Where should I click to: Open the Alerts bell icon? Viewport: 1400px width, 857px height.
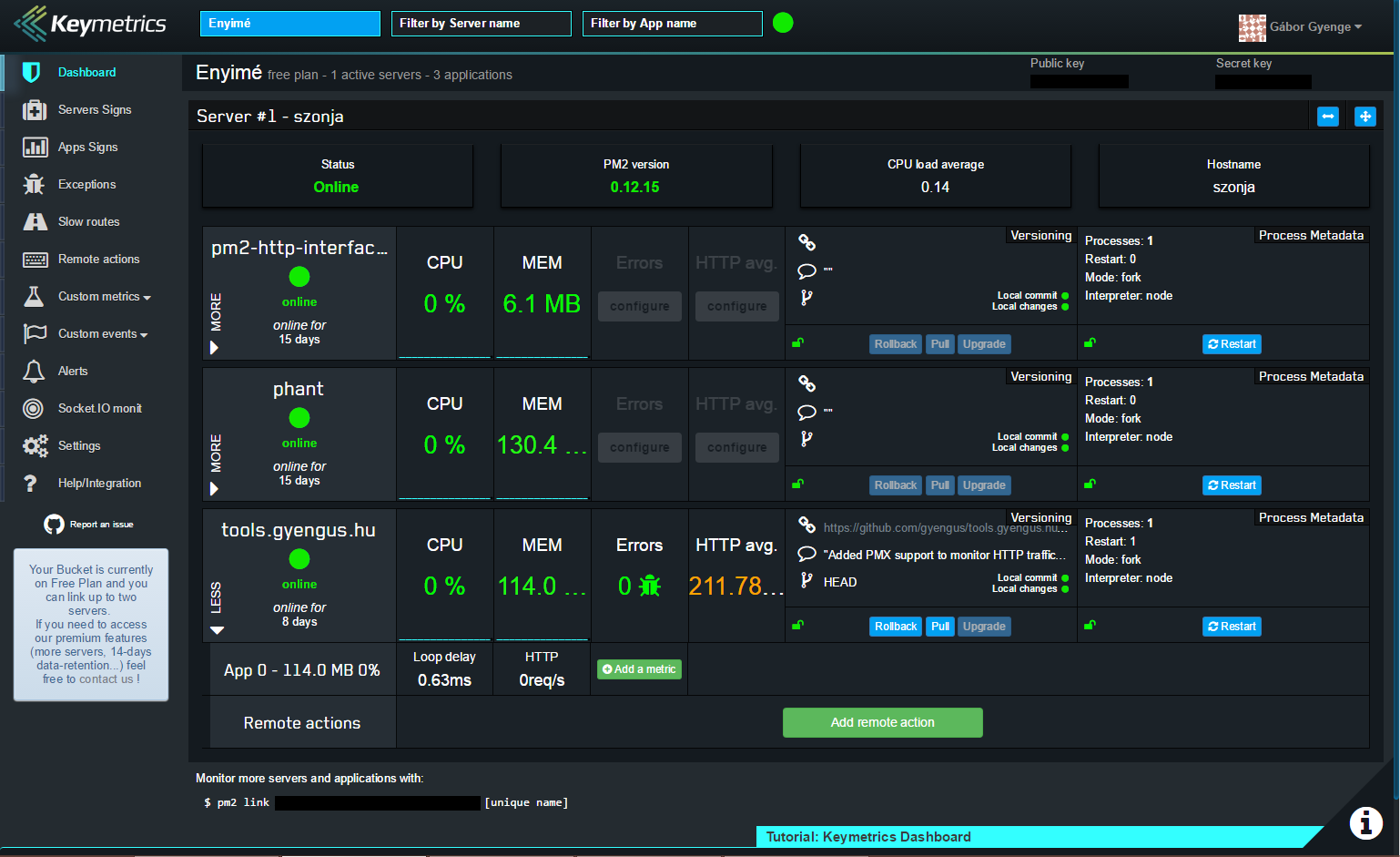(x=34, y=371)
